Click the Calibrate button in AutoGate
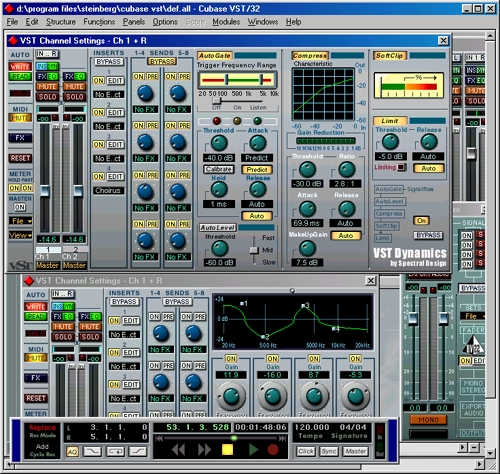The height and width of the screenshot is (474, 500). click(x=219, y=169)
